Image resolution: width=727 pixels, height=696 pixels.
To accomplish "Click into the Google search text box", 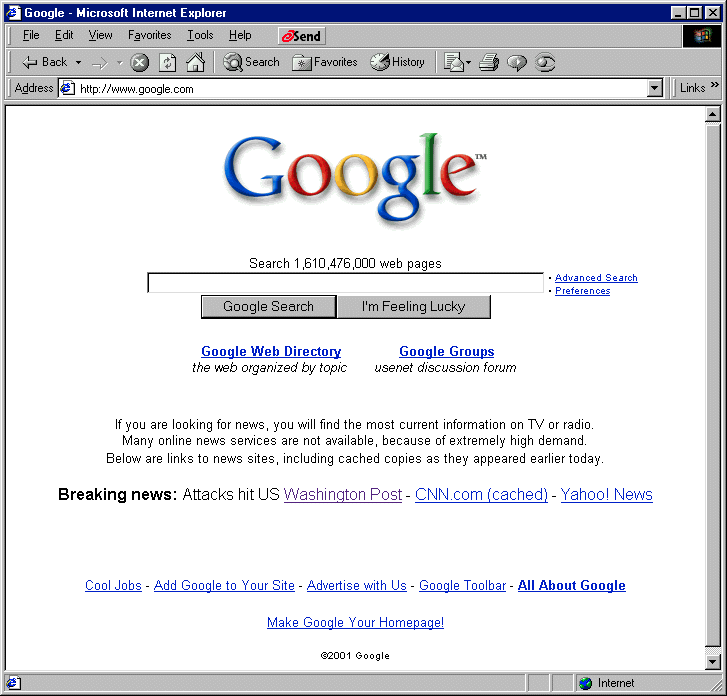I will (345, 282).
